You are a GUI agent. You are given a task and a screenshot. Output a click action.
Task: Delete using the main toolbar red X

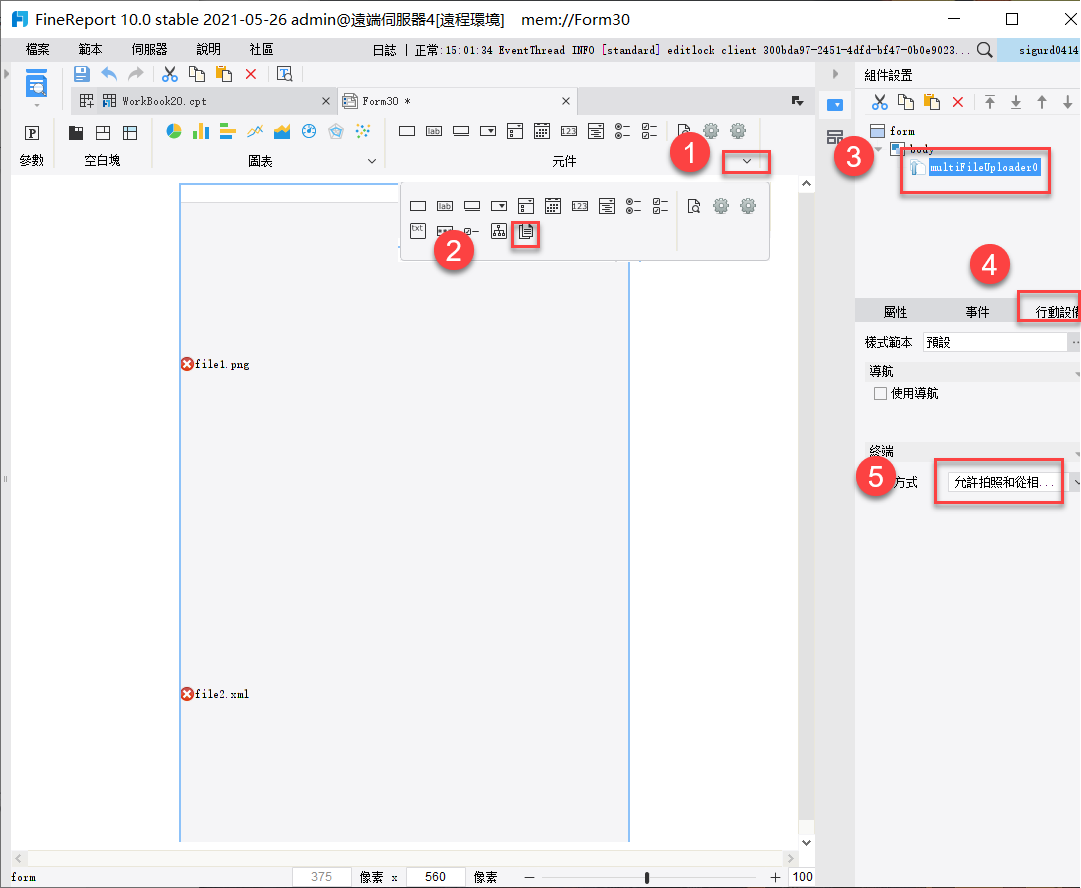[x=251, y=74]
